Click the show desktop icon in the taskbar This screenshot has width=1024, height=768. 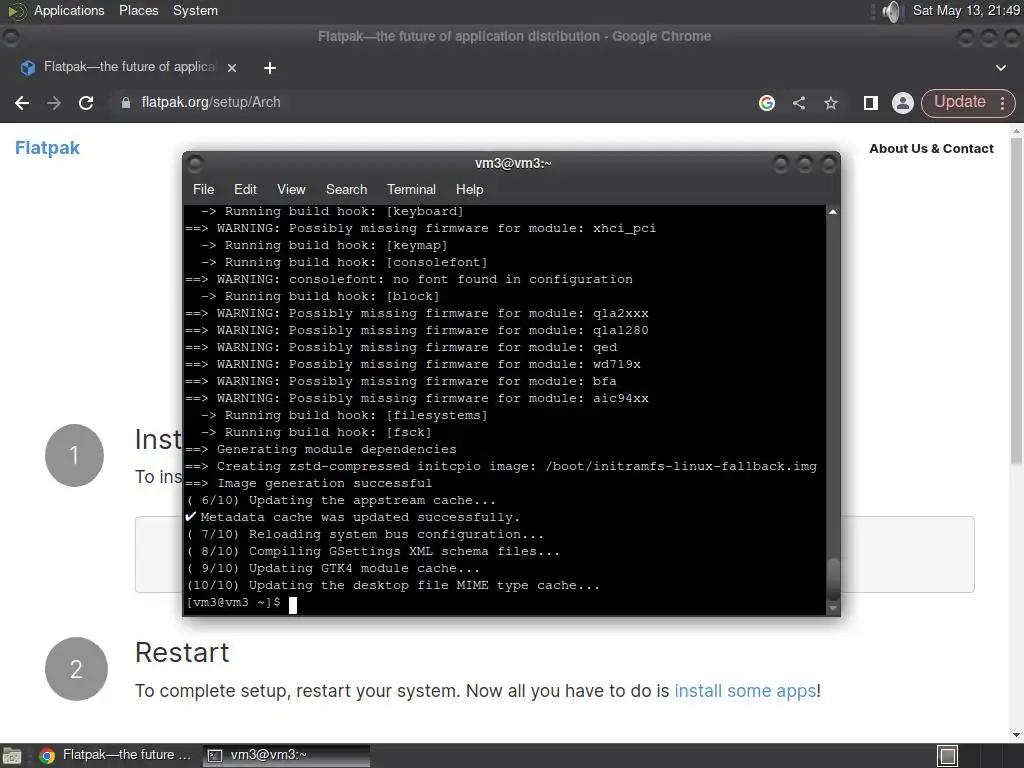(x=12, y=756)
